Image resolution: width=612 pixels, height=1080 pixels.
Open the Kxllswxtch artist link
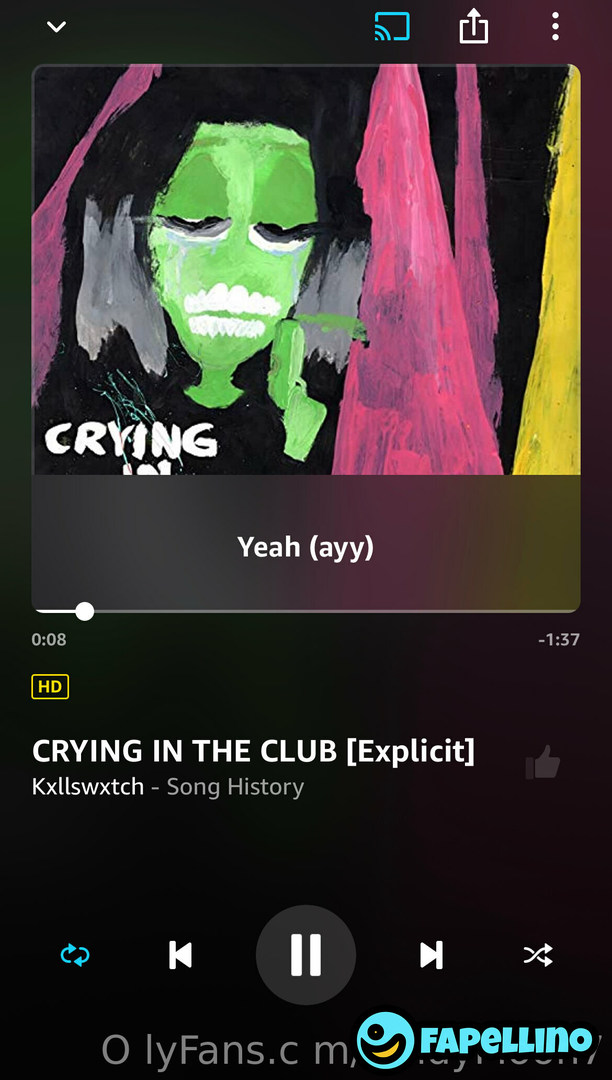88,787
